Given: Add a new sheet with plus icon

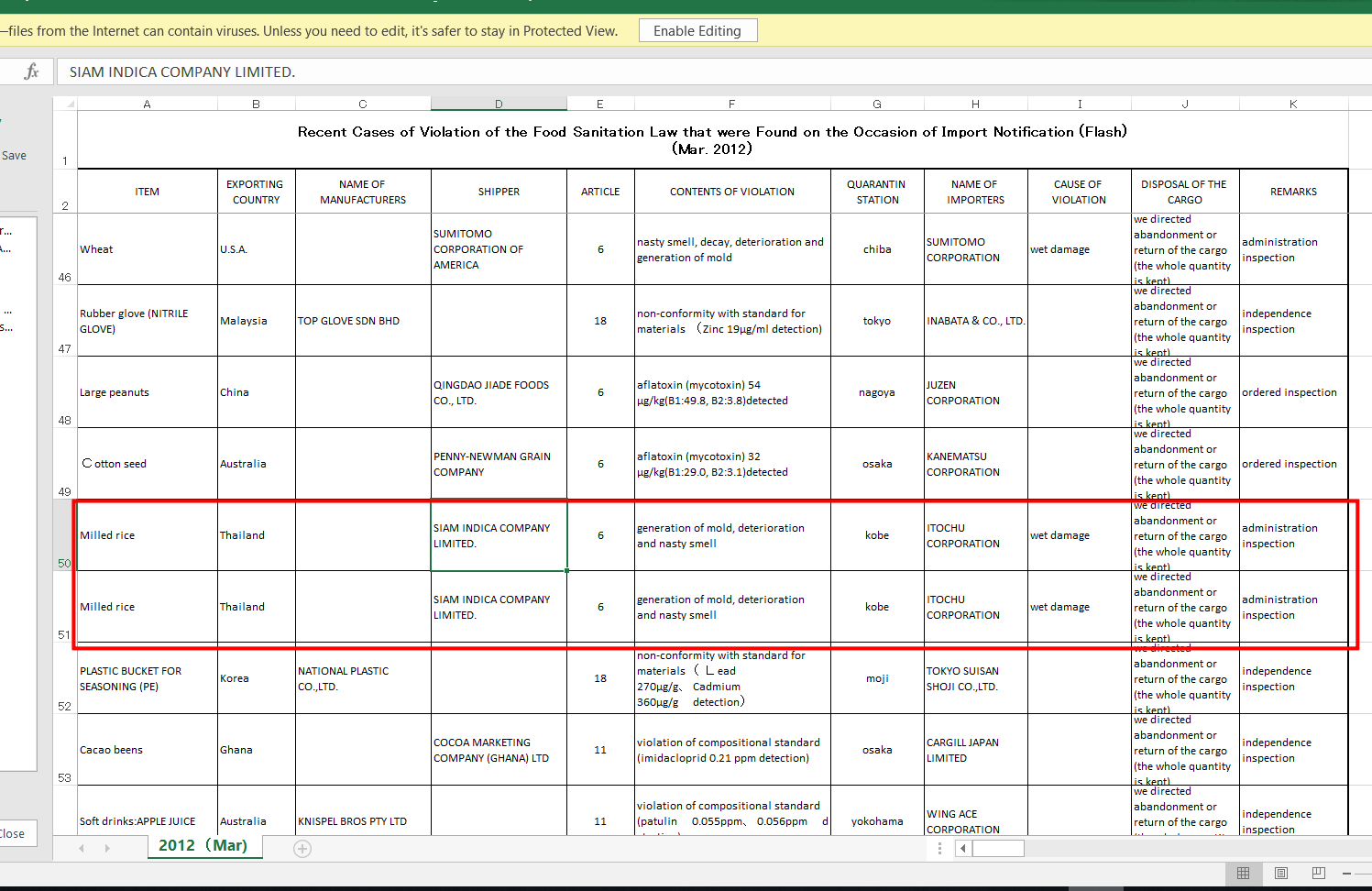Looking at the screenshot, I should tap(302, 849).
